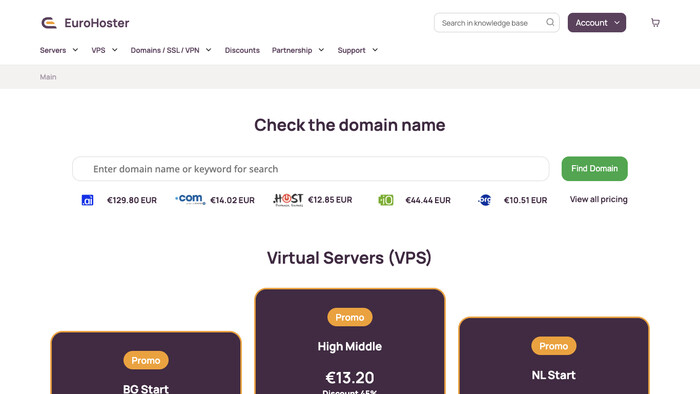Click the Promo badge on NL Start
This screenshot has height=394, width=700.
point(554,346)
